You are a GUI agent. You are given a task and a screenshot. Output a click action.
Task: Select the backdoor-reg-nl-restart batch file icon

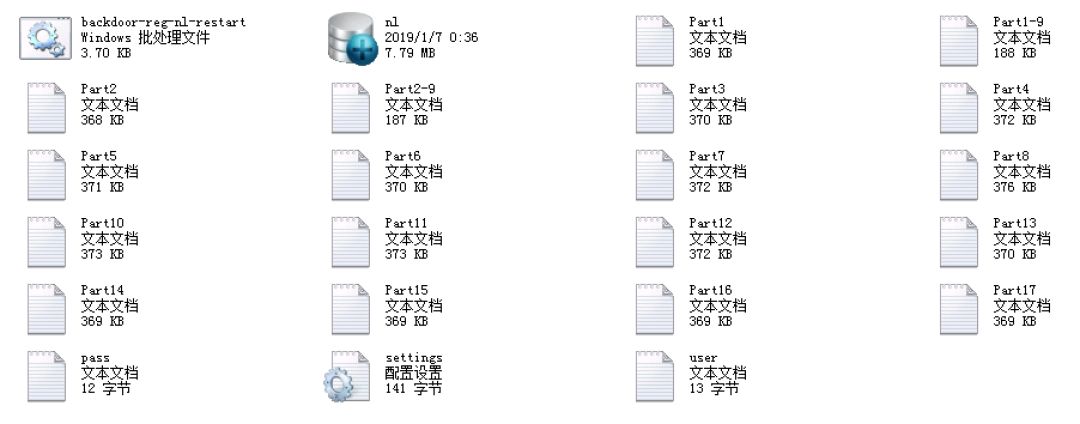pyautogui.click(x=45, y=39)
